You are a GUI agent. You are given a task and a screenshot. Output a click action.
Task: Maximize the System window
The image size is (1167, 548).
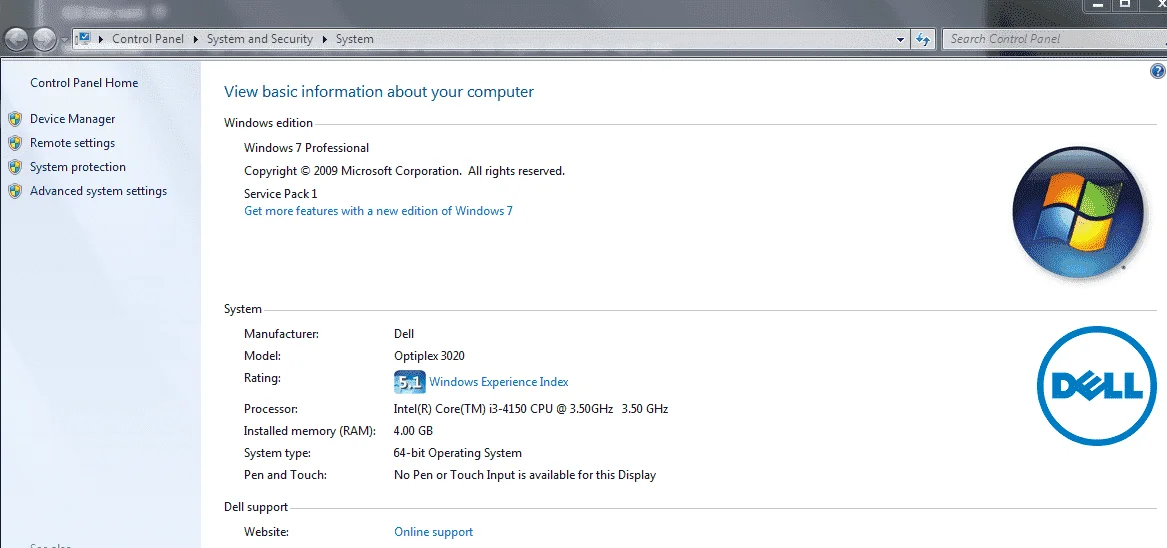pos(1125,4)
